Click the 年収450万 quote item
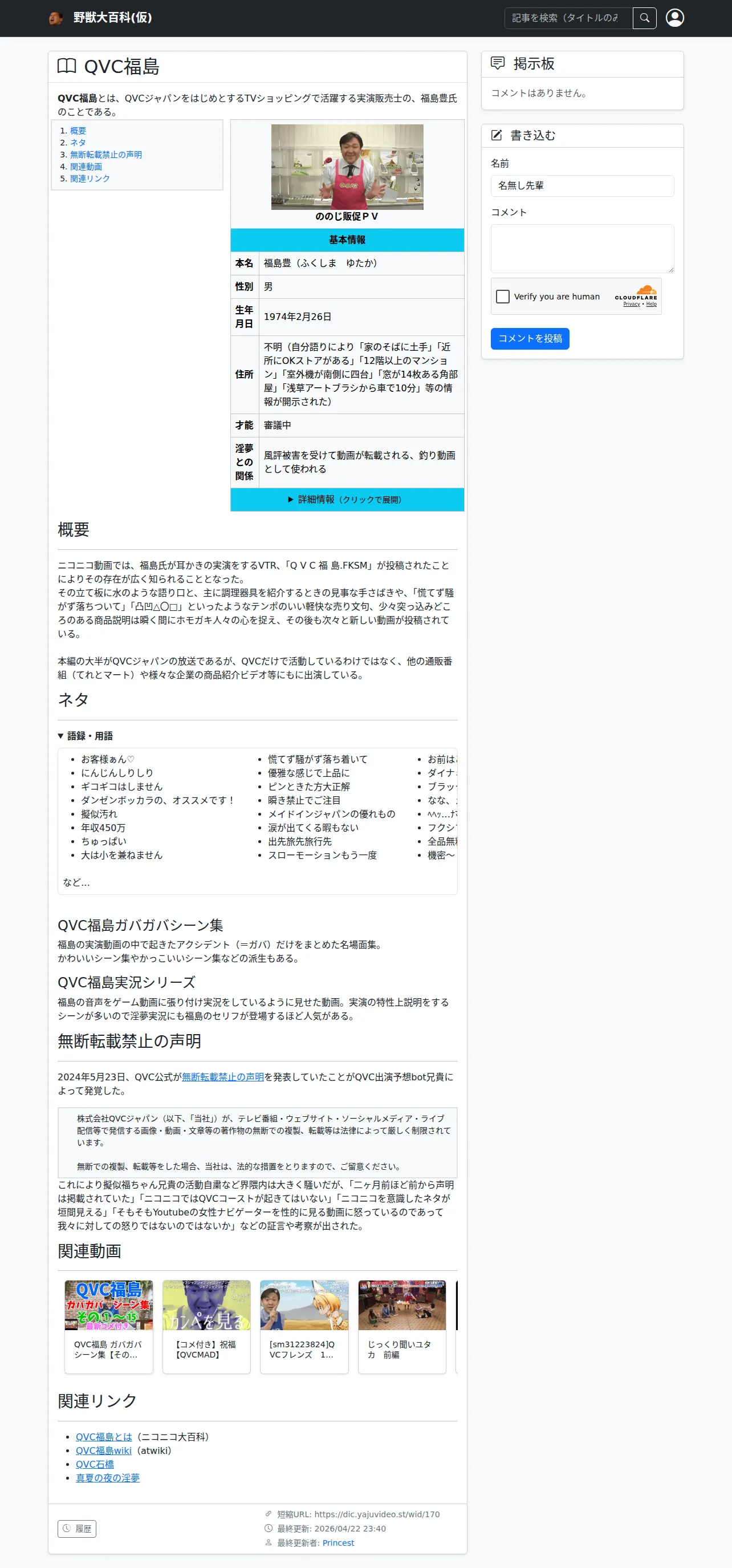 tap(103, 828)
